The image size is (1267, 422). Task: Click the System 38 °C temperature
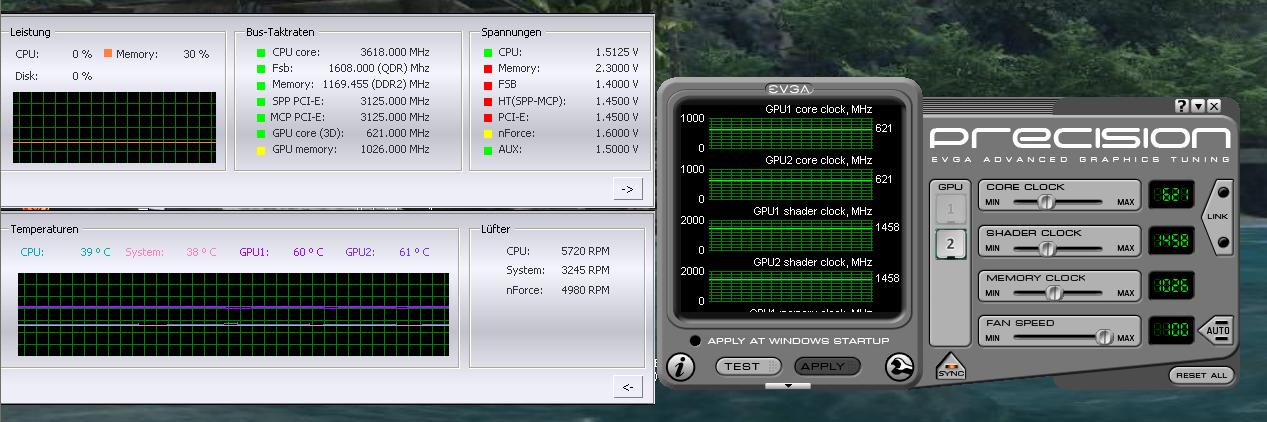pyautogui.click(x=201, y=252)
